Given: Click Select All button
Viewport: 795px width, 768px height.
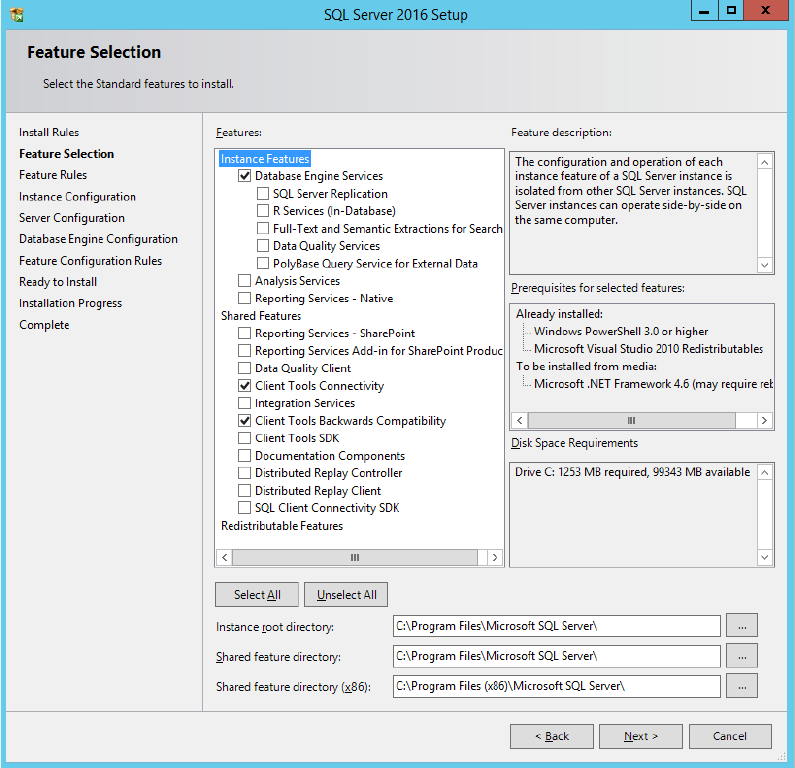Looking at the screenshot, I should 257,595.
